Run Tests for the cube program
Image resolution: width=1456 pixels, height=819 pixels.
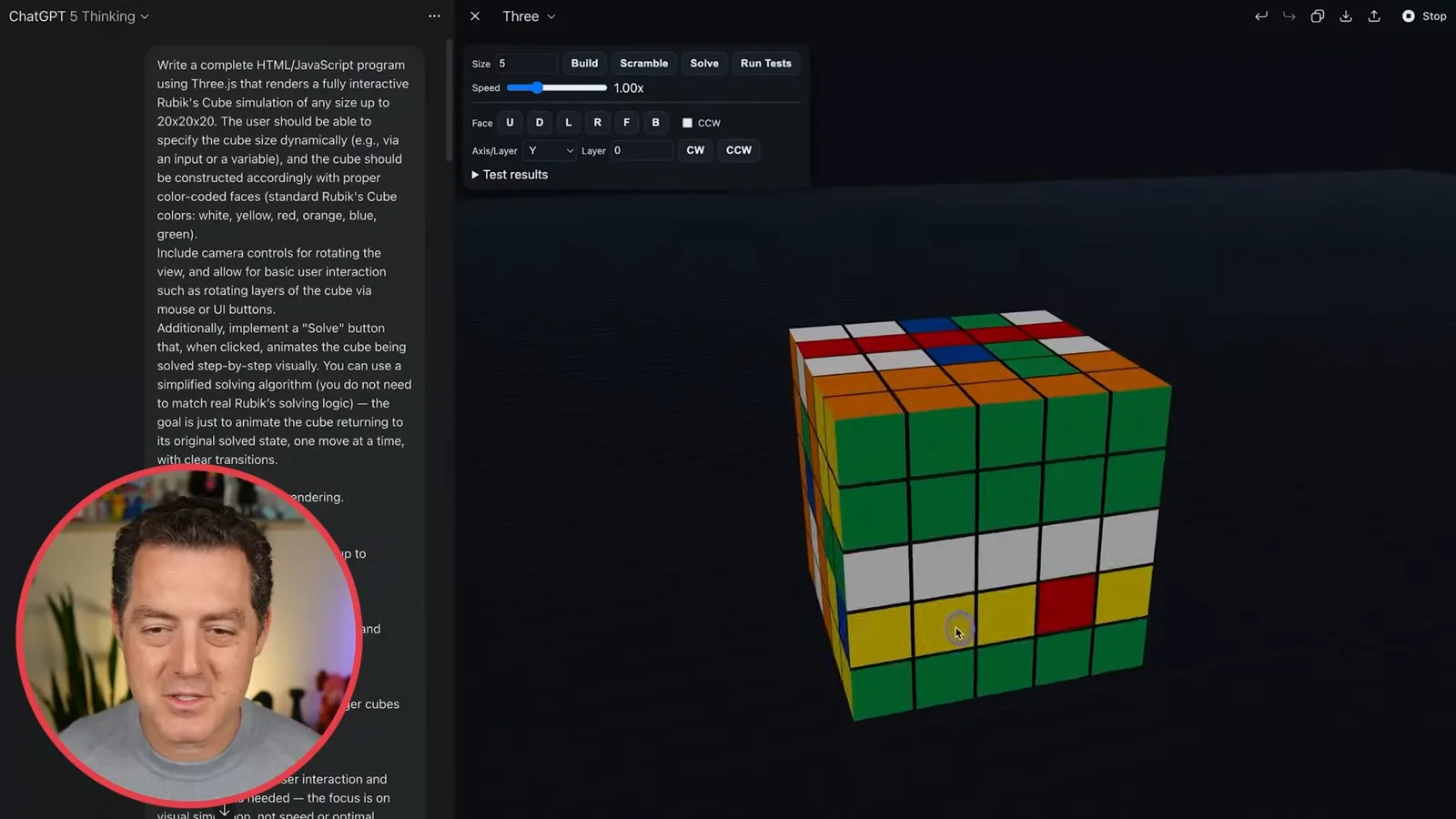766,64
